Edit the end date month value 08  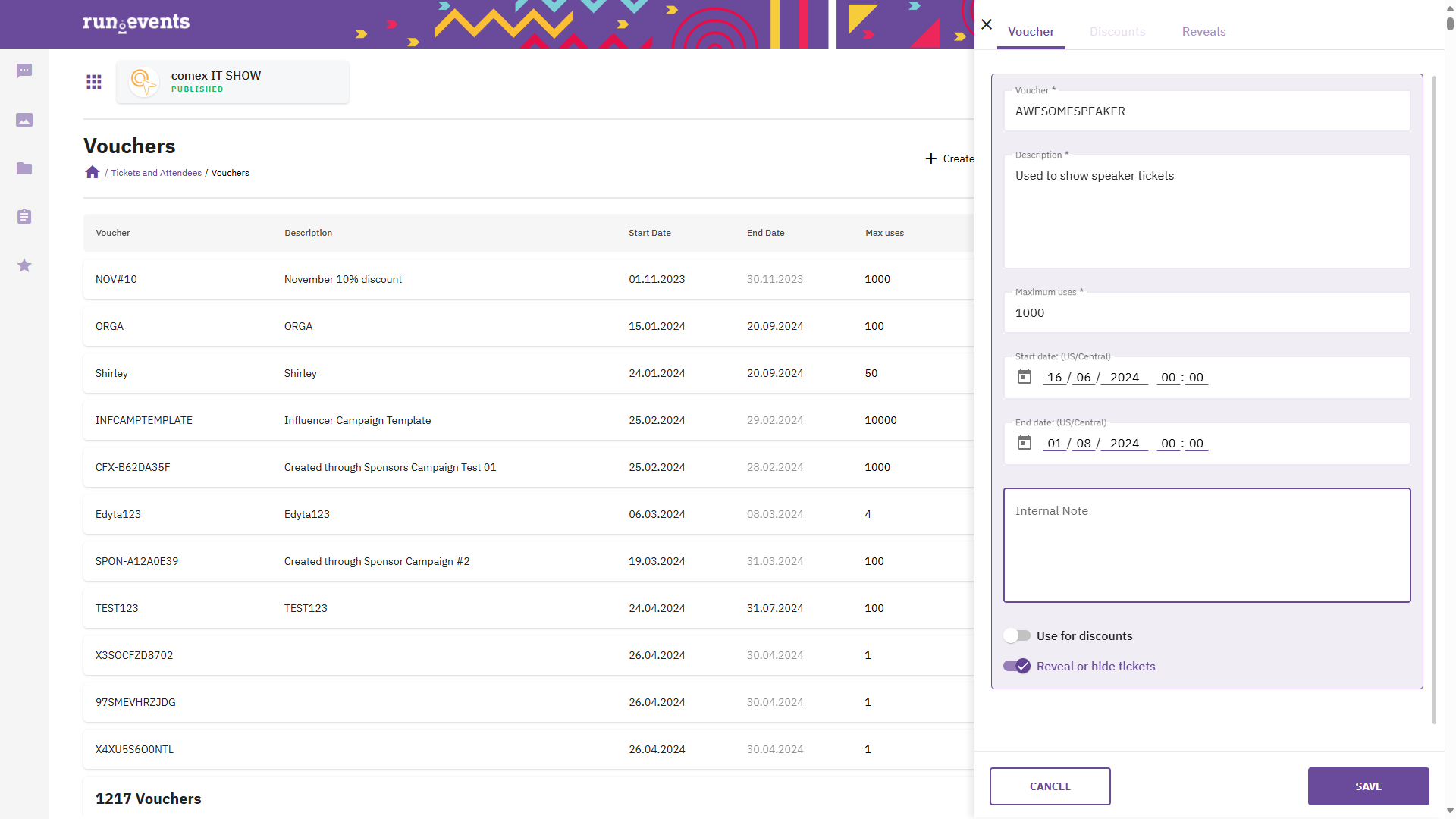coord(1084,444)
